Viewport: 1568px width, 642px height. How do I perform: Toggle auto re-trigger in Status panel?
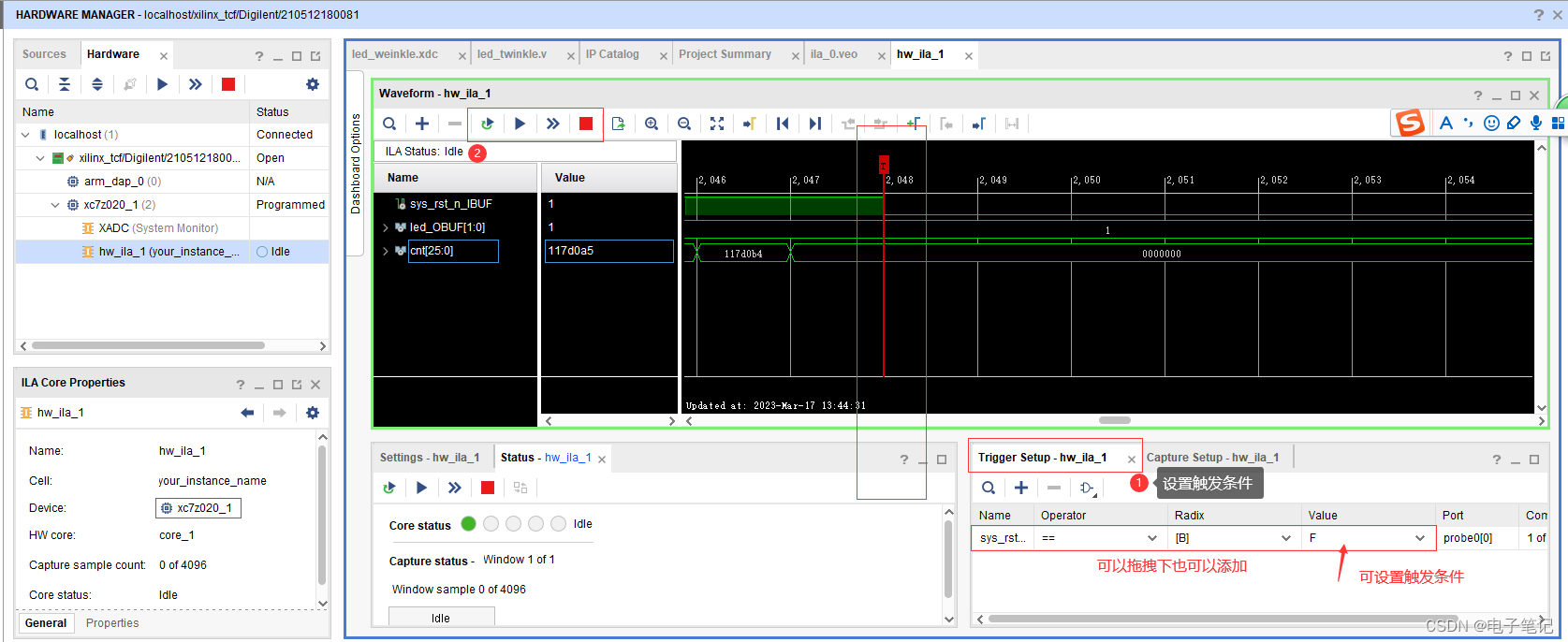(389, 488)
